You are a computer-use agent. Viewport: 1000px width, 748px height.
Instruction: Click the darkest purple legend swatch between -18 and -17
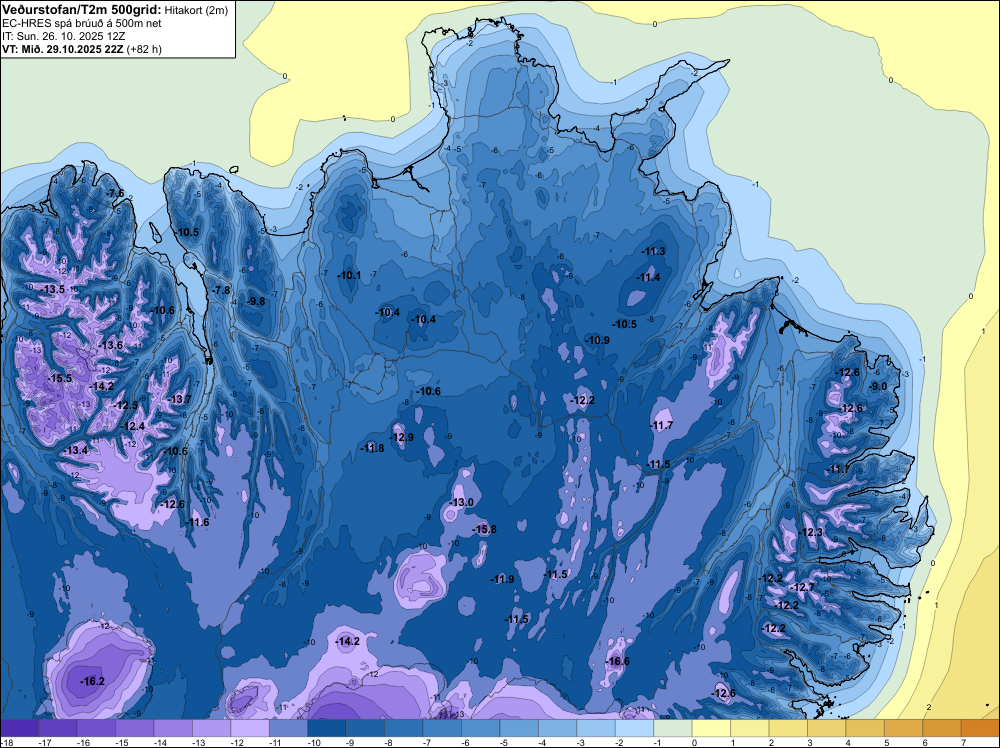(20, 728)
